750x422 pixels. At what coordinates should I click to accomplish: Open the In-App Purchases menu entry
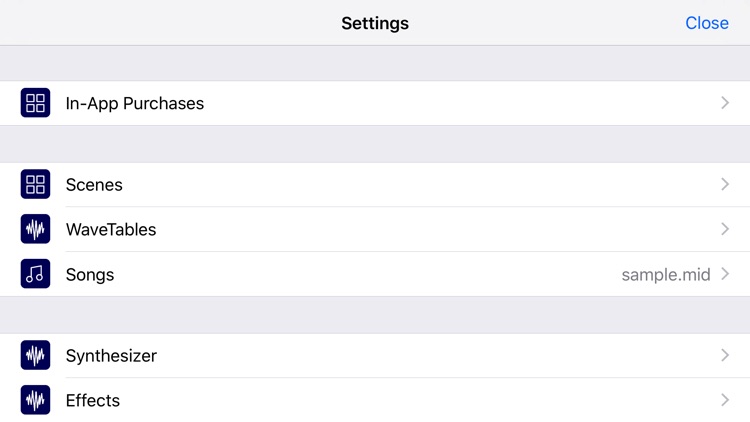(375, 103)
